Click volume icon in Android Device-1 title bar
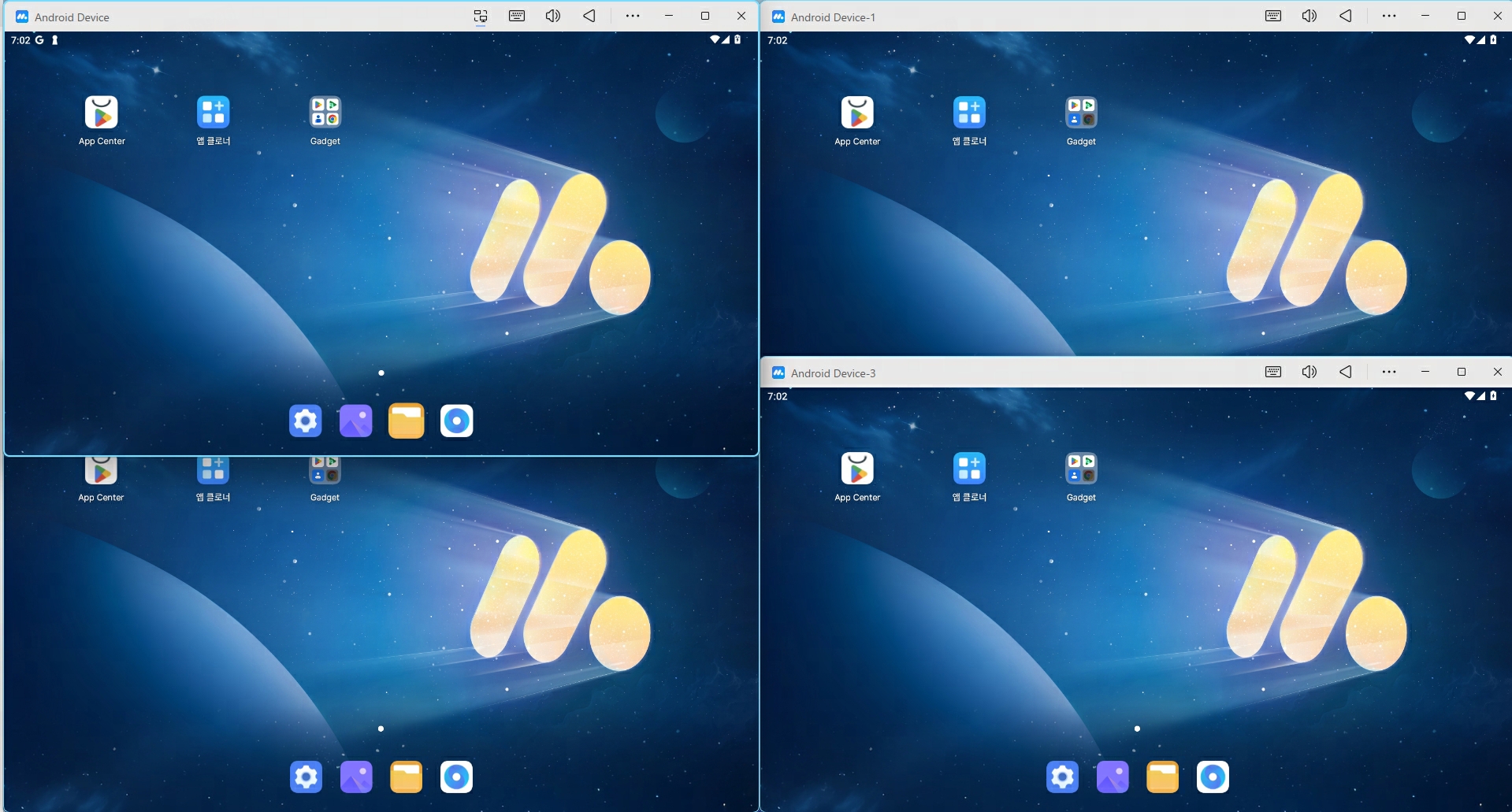This screenshot has width=1512, height=812. (1310, 16)
